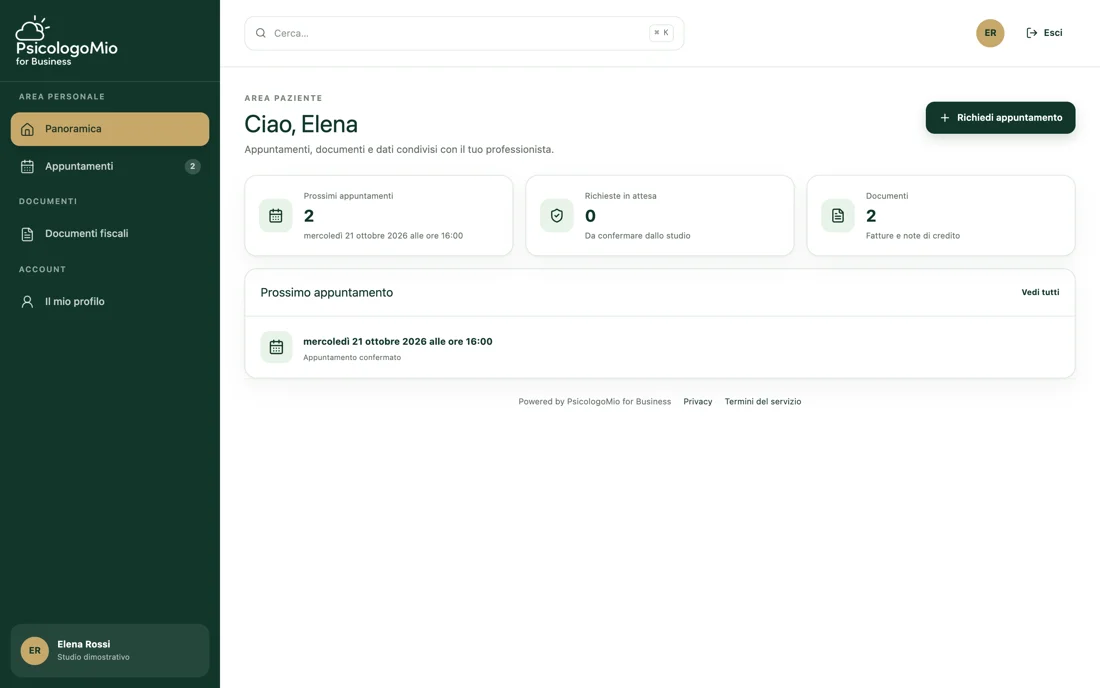The height and width of the screenshot is (688, 1100).
Task: Click the Richiedi appuntamento button
Action: pos(1000,118)
